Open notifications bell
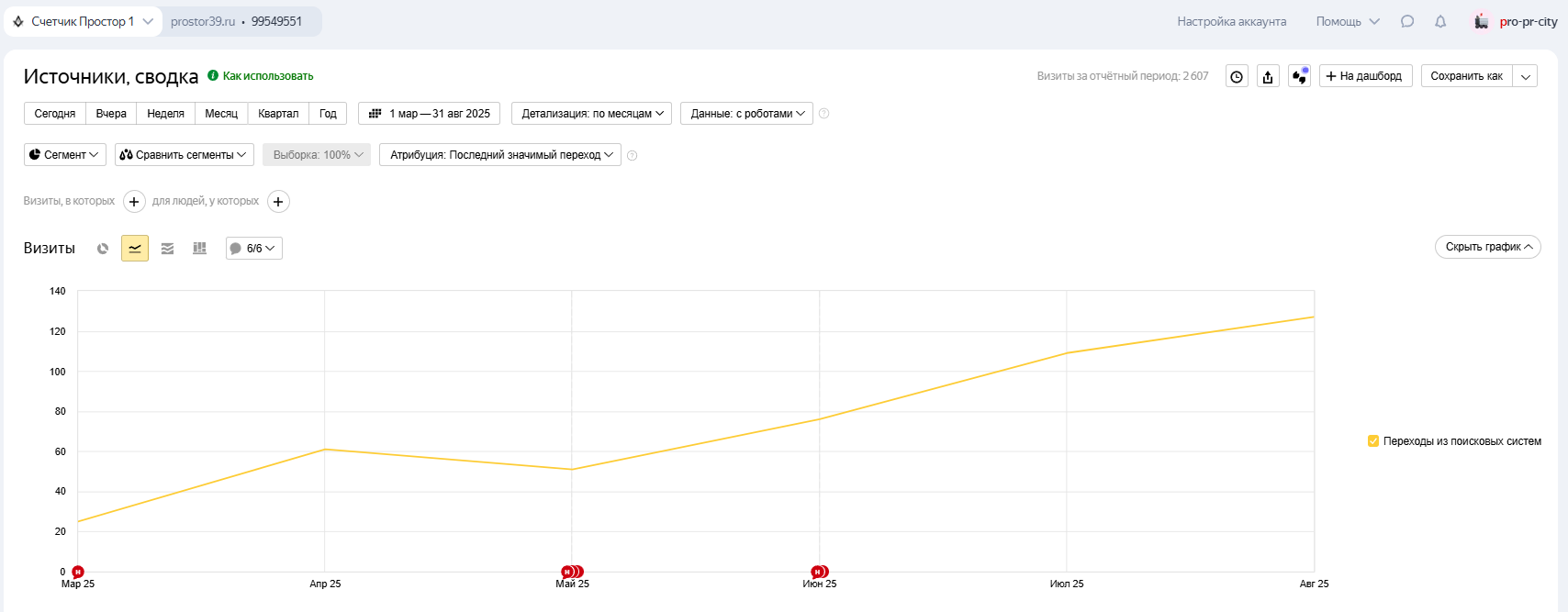 click(1440, 21)
